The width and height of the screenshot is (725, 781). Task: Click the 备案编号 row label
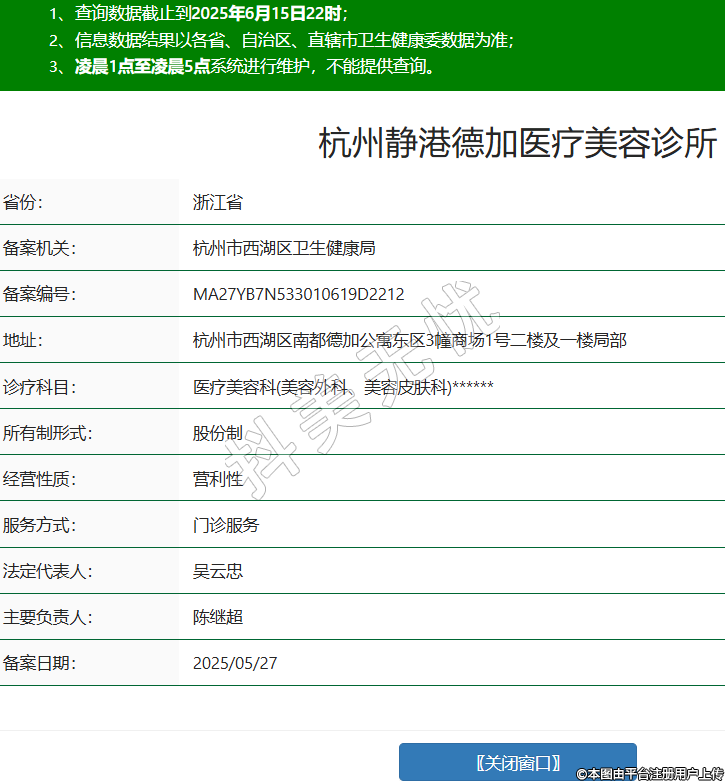(x=40, y=294)
